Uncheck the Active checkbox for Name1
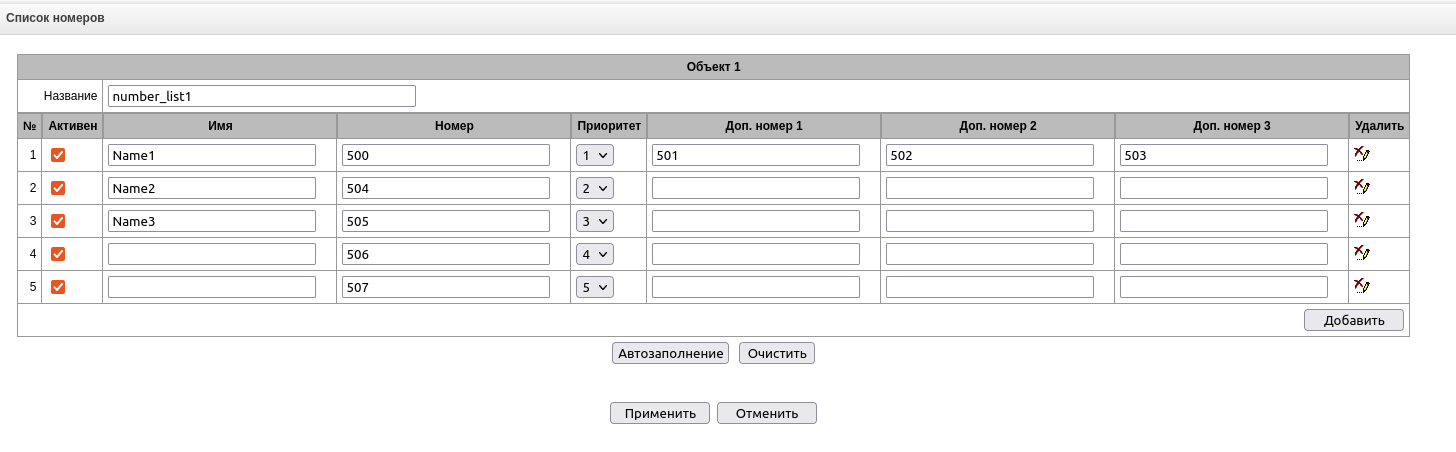1456x452 pixels. (x=58, y=155)
